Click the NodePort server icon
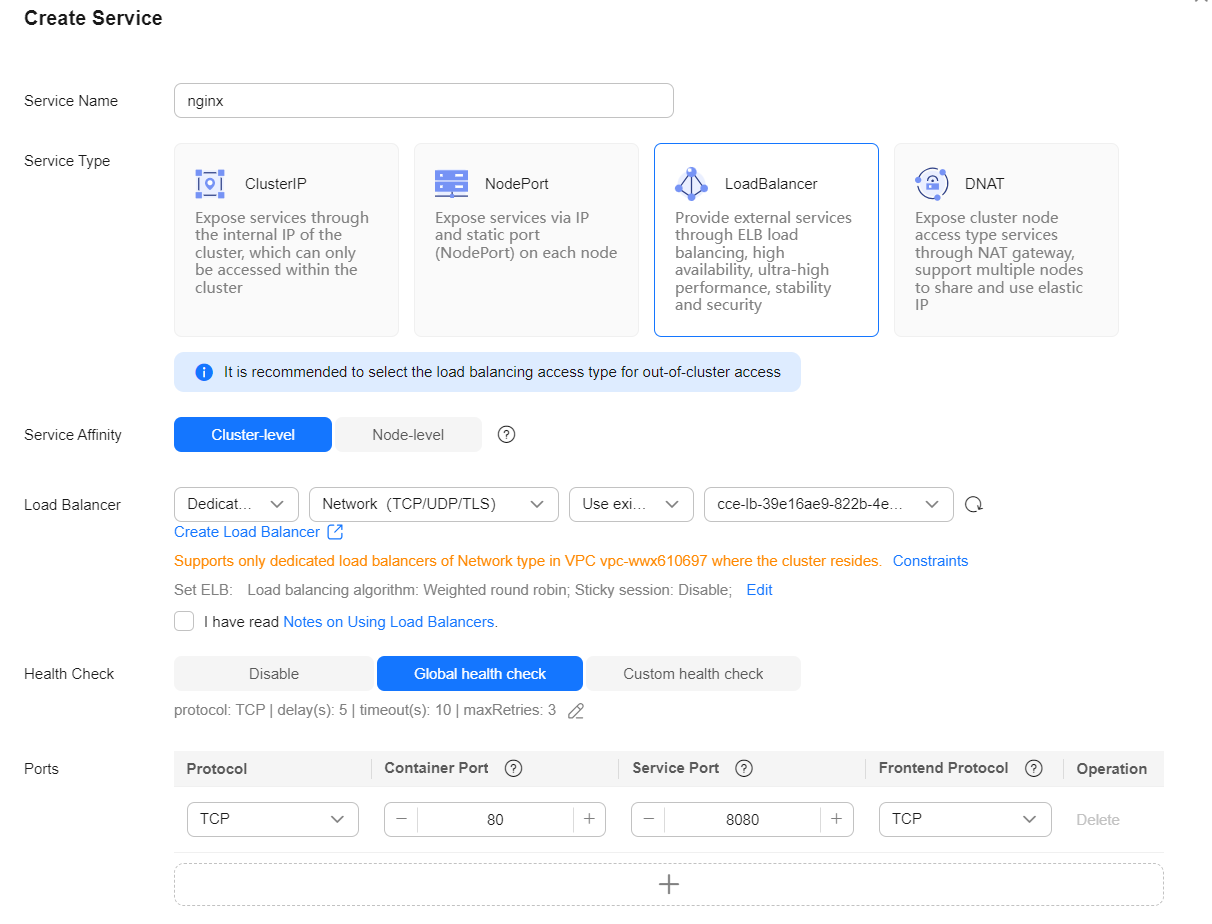Image resolution: width=1212 pixels, height=924 pixels. pos(451,183)
